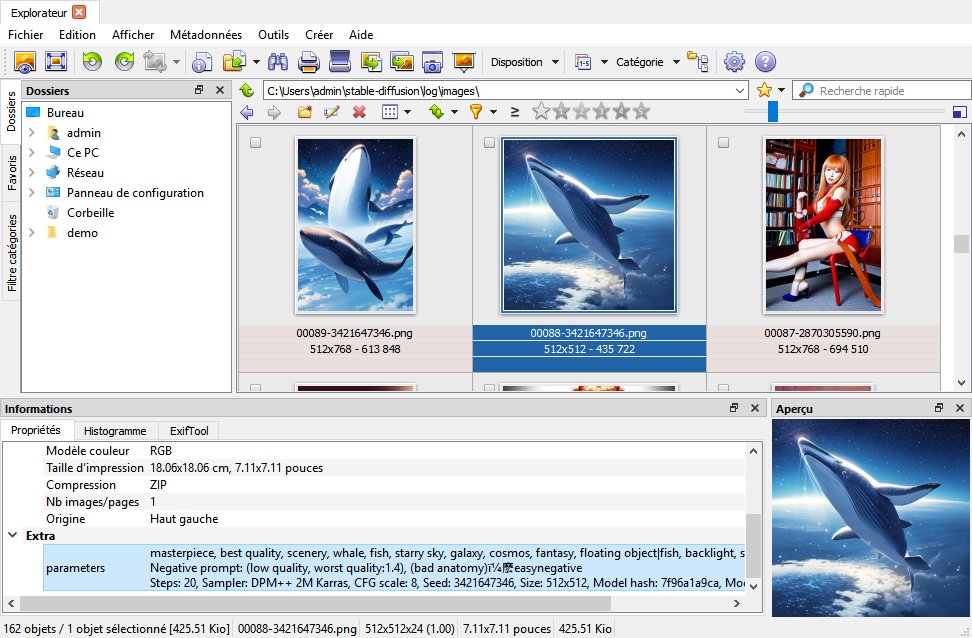Click the screen capture camera icon
Image resolution: width=972 pixels, height=638 pixels.
pyautogui.click(x=432, y=62)
